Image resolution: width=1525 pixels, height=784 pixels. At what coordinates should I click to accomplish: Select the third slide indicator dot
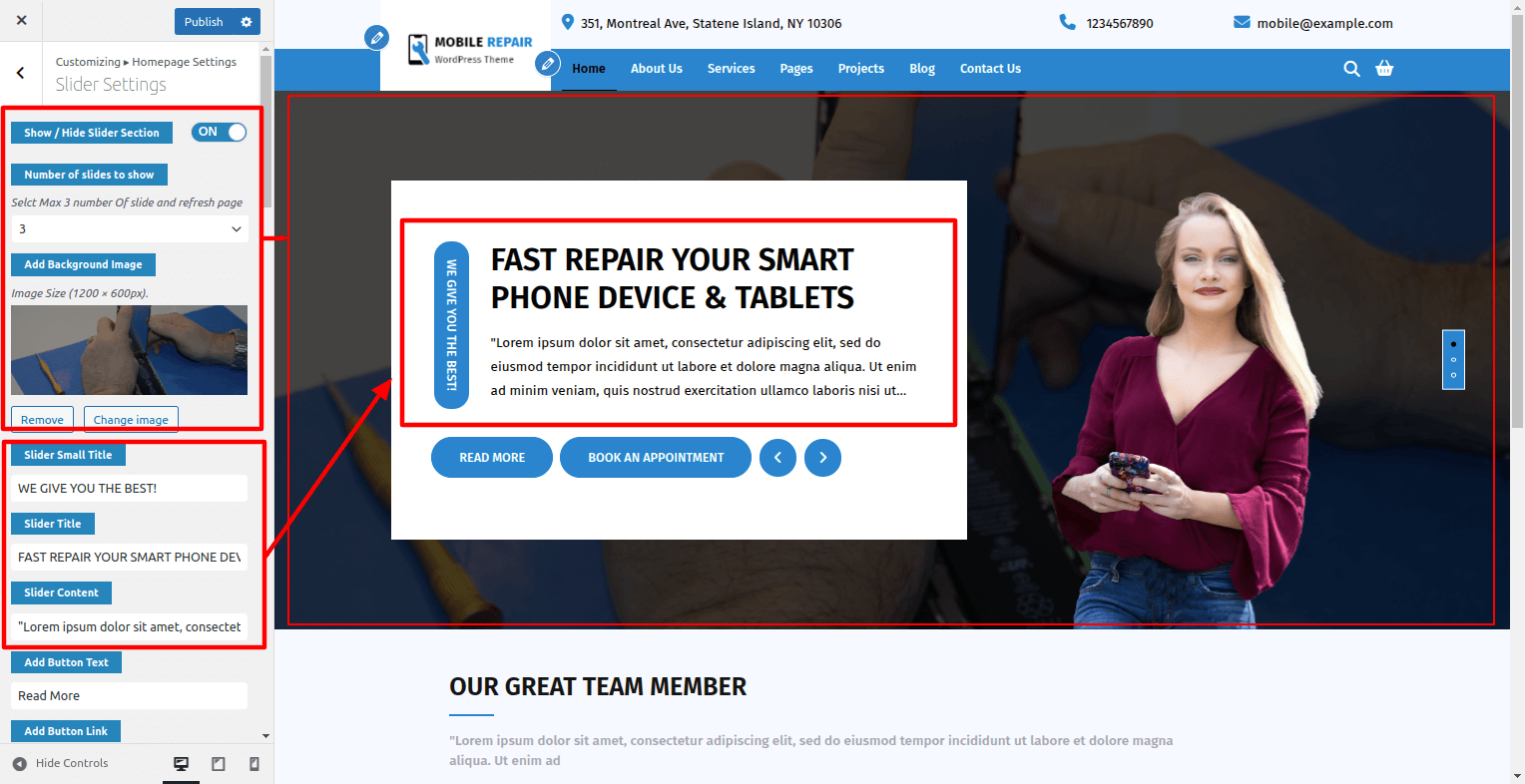pyautogui.click(x=1453, y=375)
